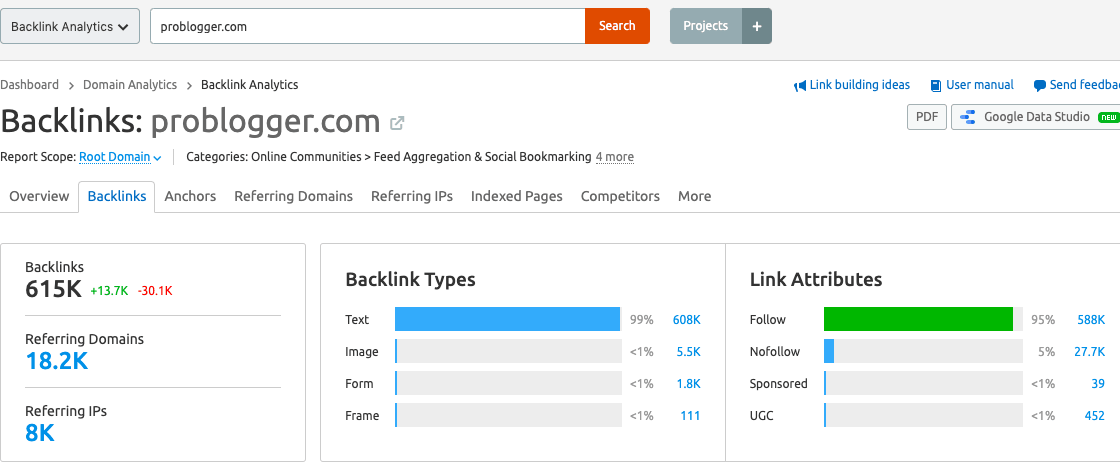Screen dimensions: 1120x464
Task: Click the 5.5K image backlinks count
Action: click(x=689, y=352)
